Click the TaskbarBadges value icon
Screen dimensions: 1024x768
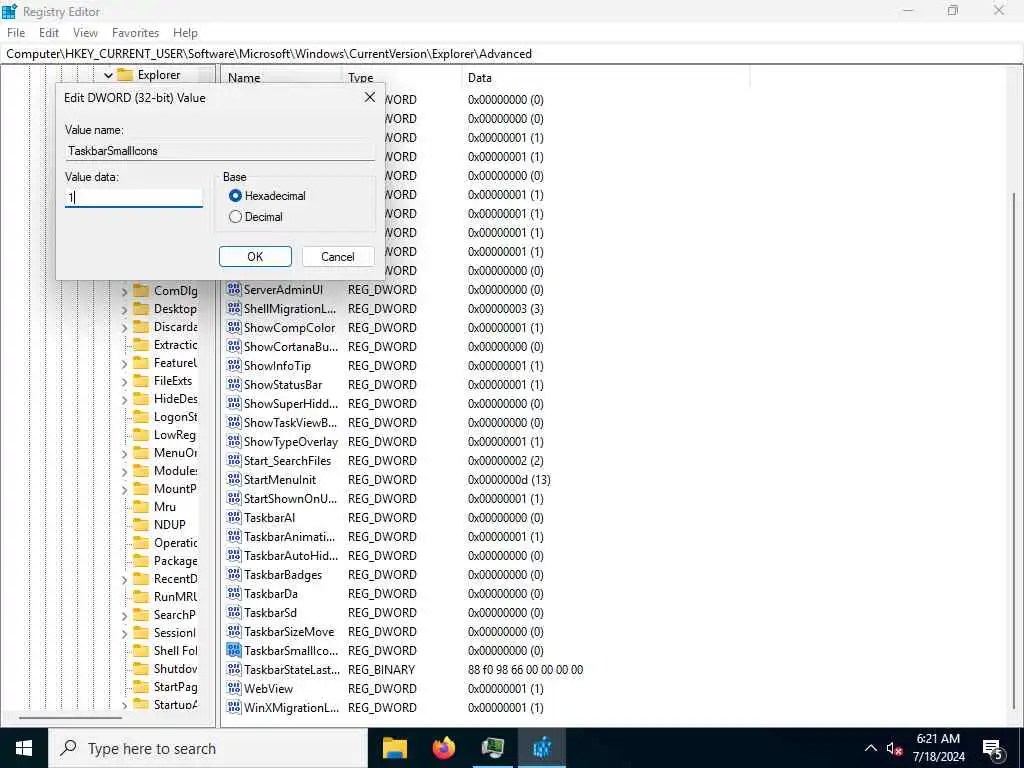click(x=234, y=574)
